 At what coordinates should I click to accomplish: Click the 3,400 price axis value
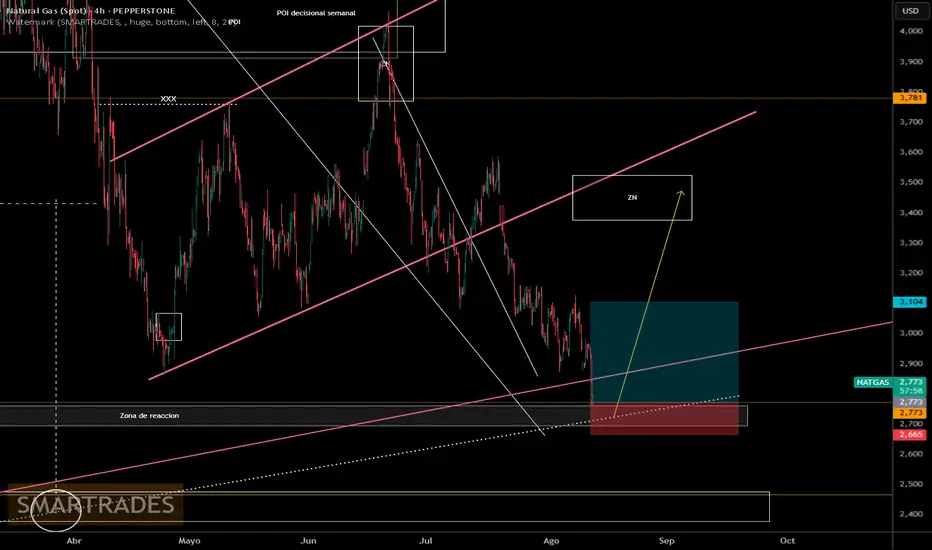(x=911, y=212)
